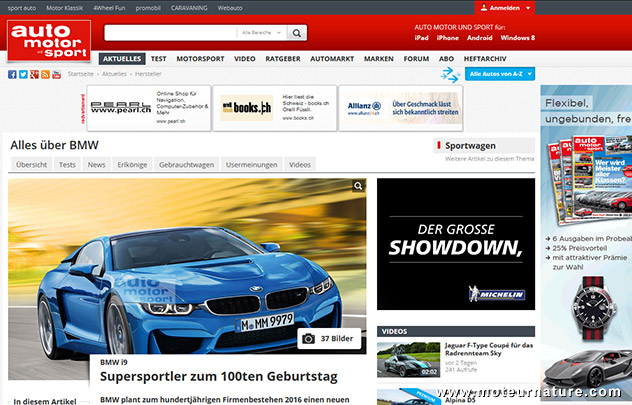Open the books.ch advertisement
Viewport: 632px width, 405px height.
click(x=275, y=108)
